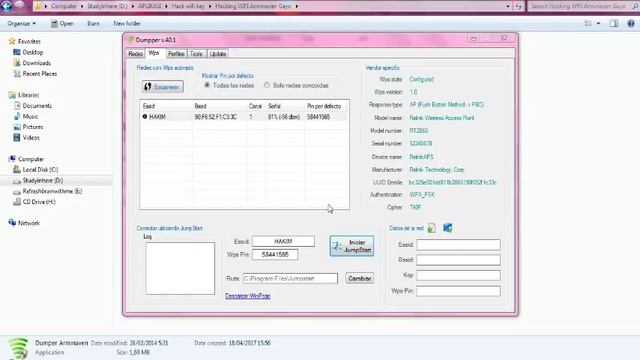Click the Computer breadcrumb in address bar
The image size is (640, 360).
(64, 6)
